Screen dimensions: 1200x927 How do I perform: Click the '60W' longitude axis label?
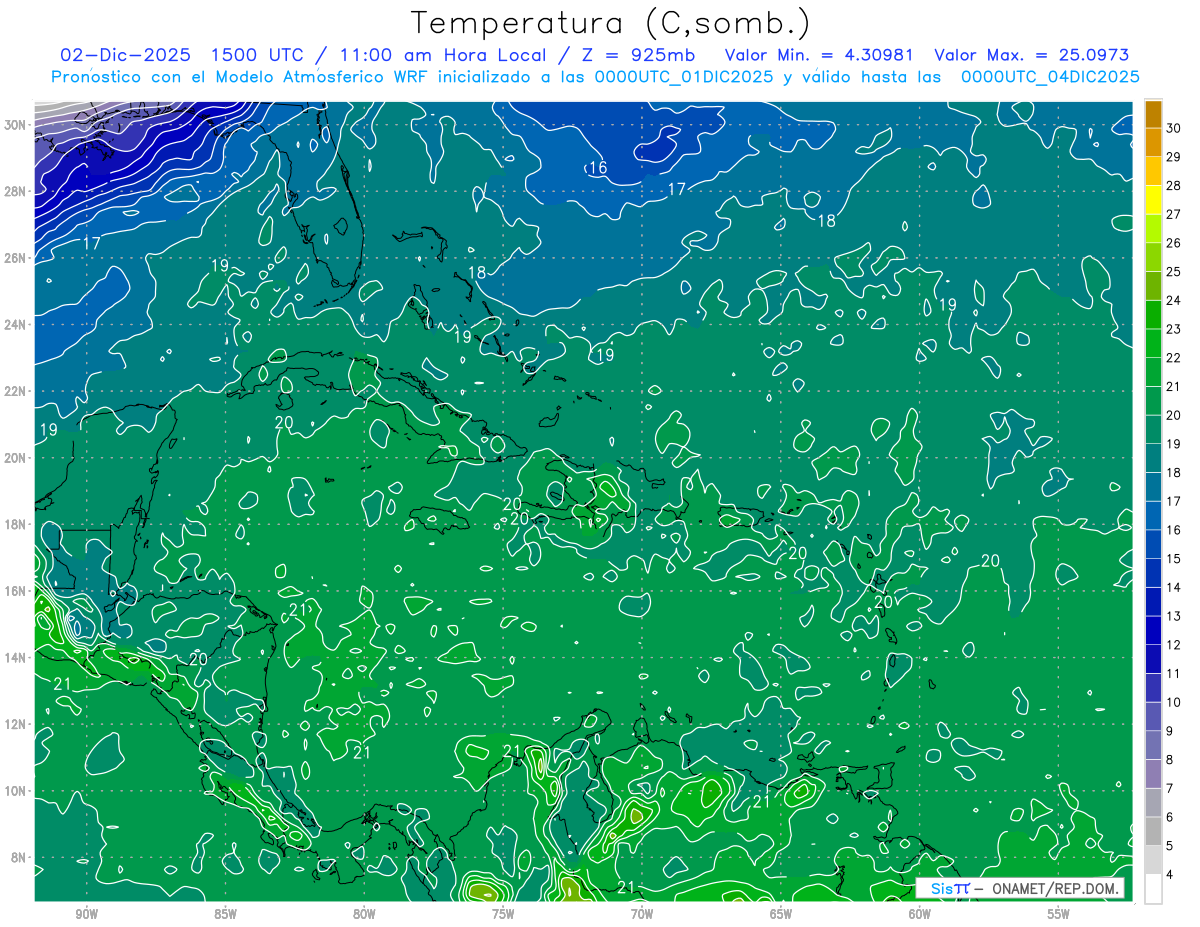click(x=919, y=914)
